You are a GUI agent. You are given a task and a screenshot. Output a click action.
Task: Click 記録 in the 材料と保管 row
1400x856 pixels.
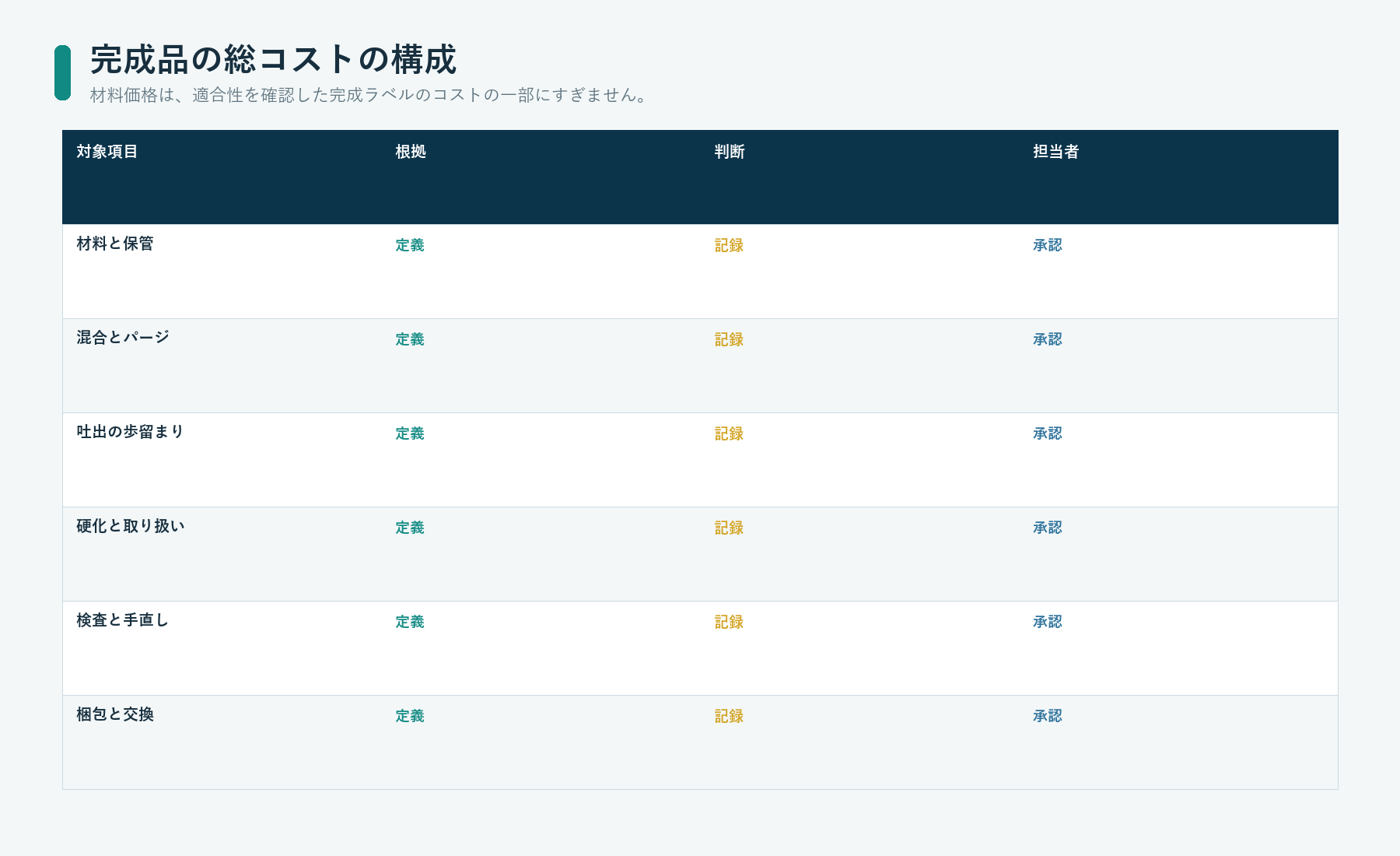[729, 245]
